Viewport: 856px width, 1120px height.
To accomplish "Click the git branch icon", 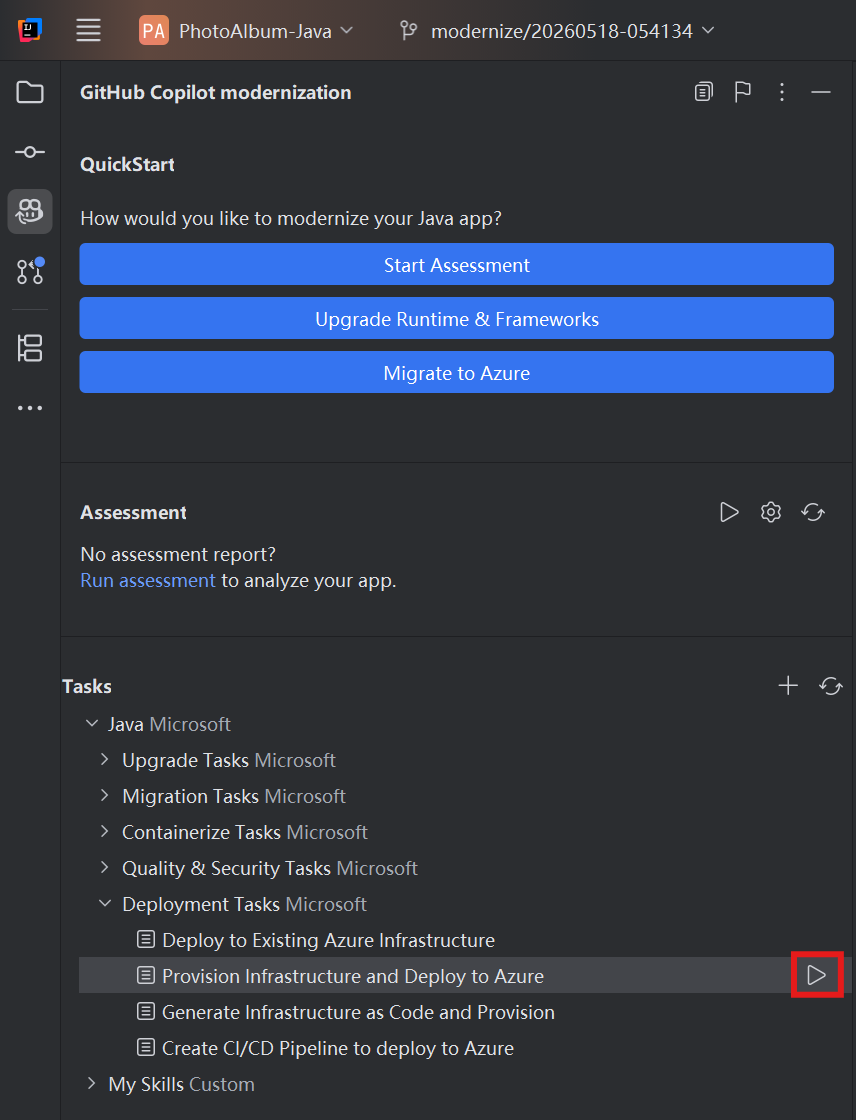I will coord(409,31).
